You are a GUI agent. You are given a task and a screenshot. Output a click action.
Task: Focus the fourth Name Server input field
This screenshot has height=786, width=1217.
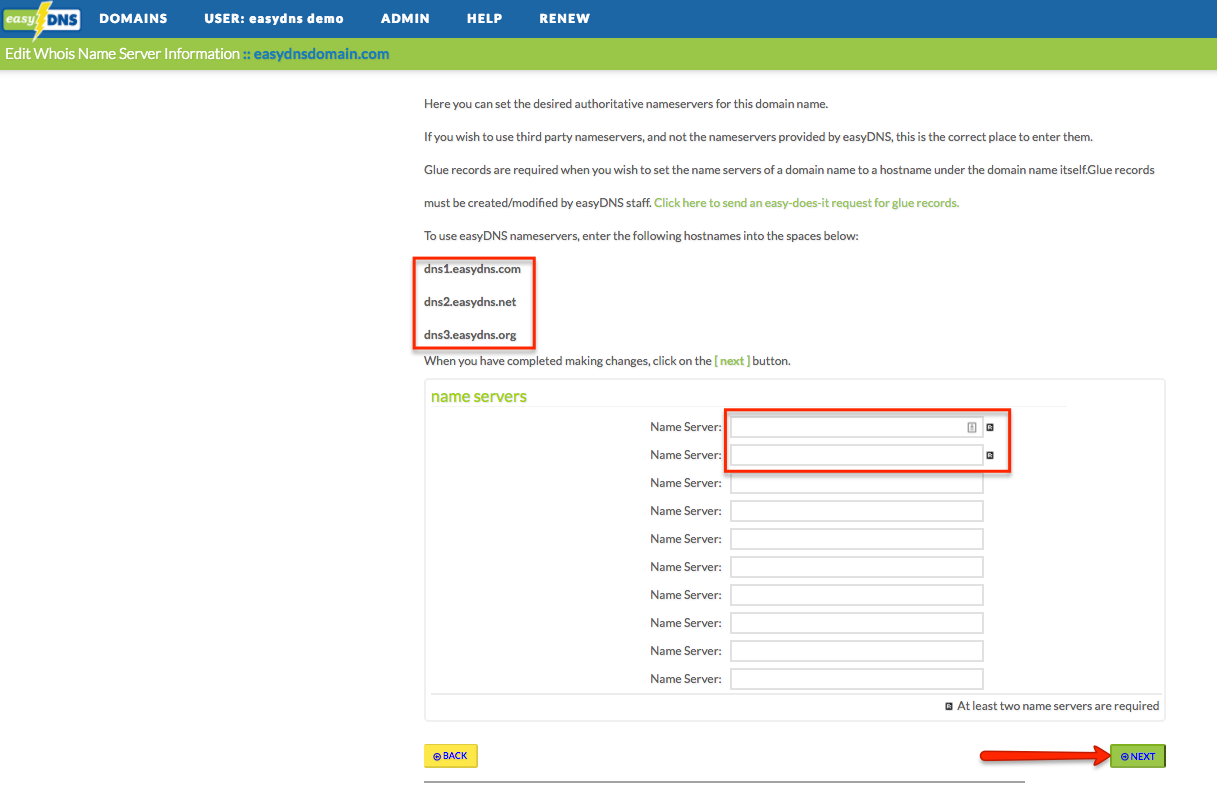click(856, 511)
